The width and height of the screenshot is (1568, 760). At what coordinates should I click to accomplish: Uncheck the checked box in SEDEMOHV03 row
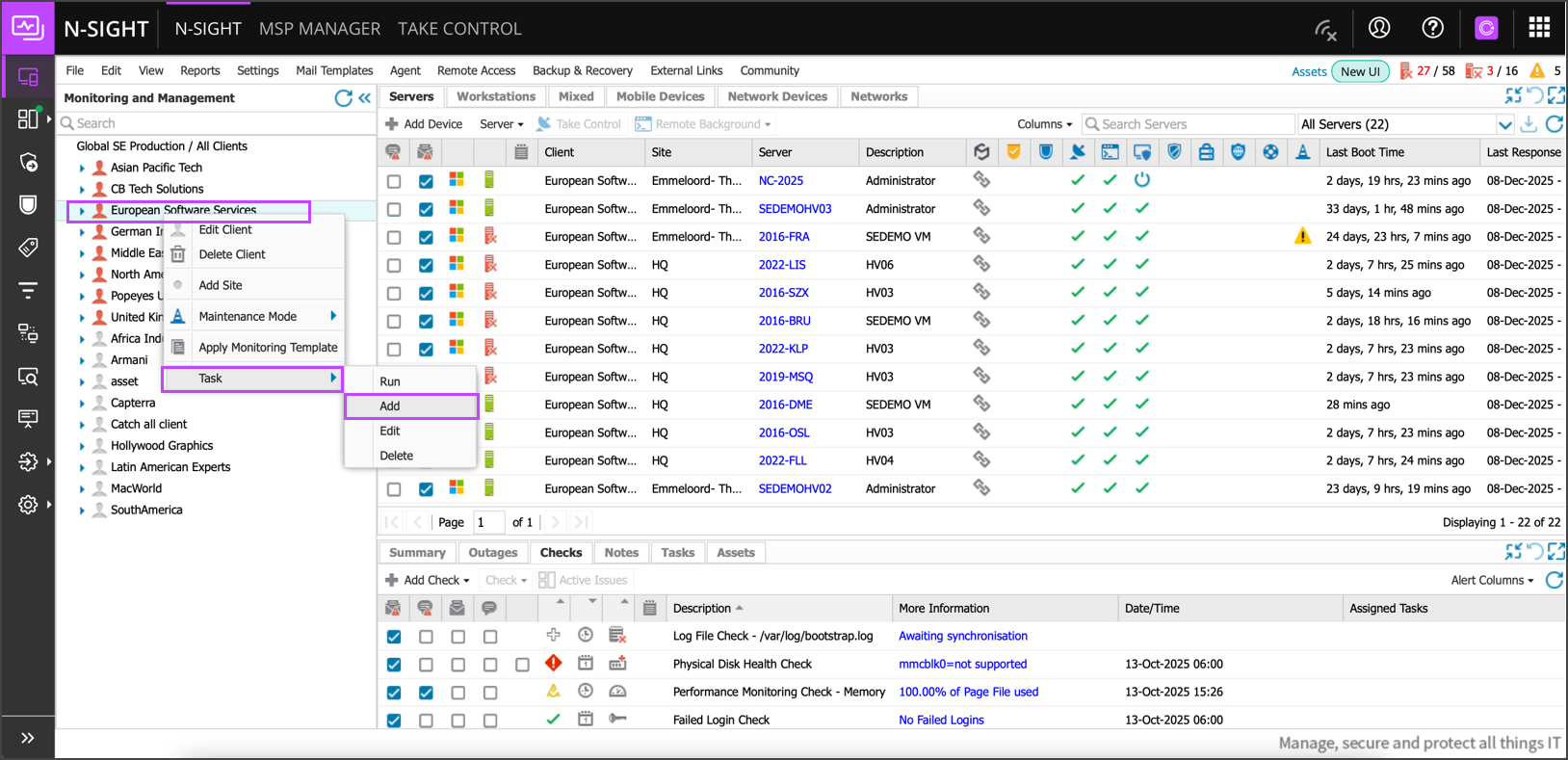coord(426,209)
